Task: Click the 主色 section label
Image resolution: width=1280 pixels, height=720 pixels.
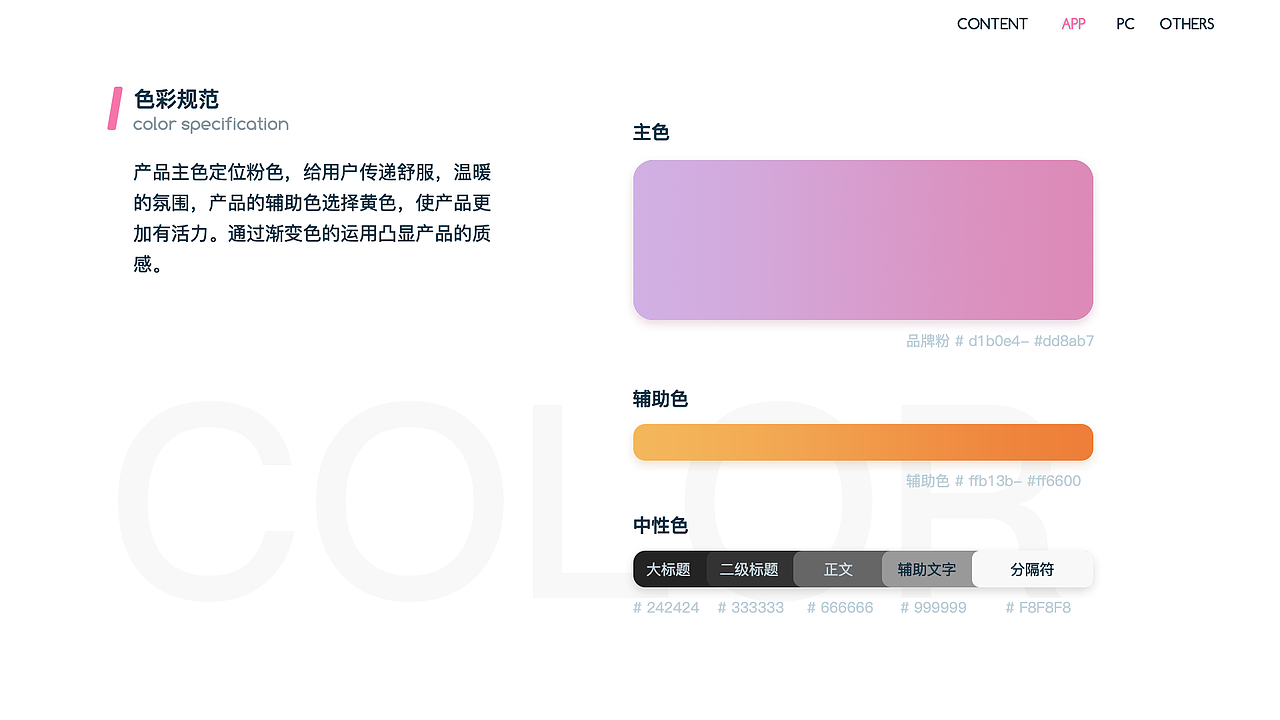Action: coord(651,132)
